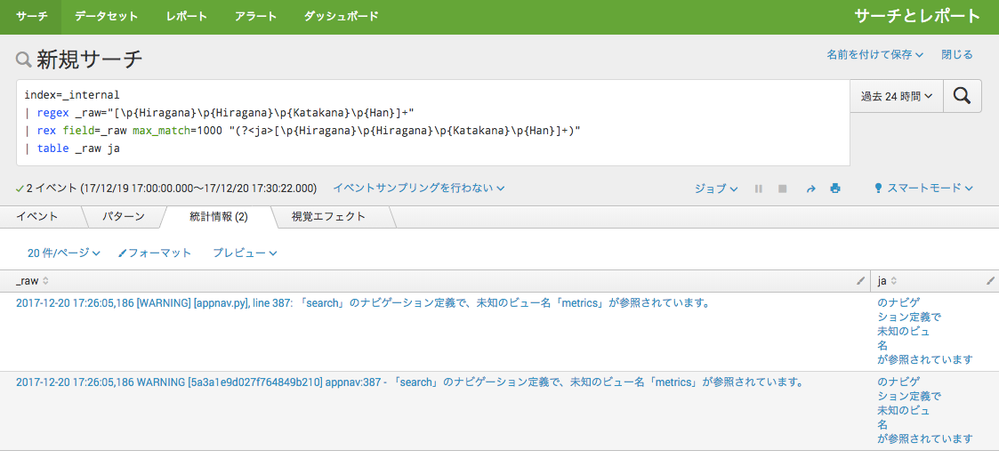999x466 pixels.
Task: Click the share job arrow icon
Action: pos(810,188)
